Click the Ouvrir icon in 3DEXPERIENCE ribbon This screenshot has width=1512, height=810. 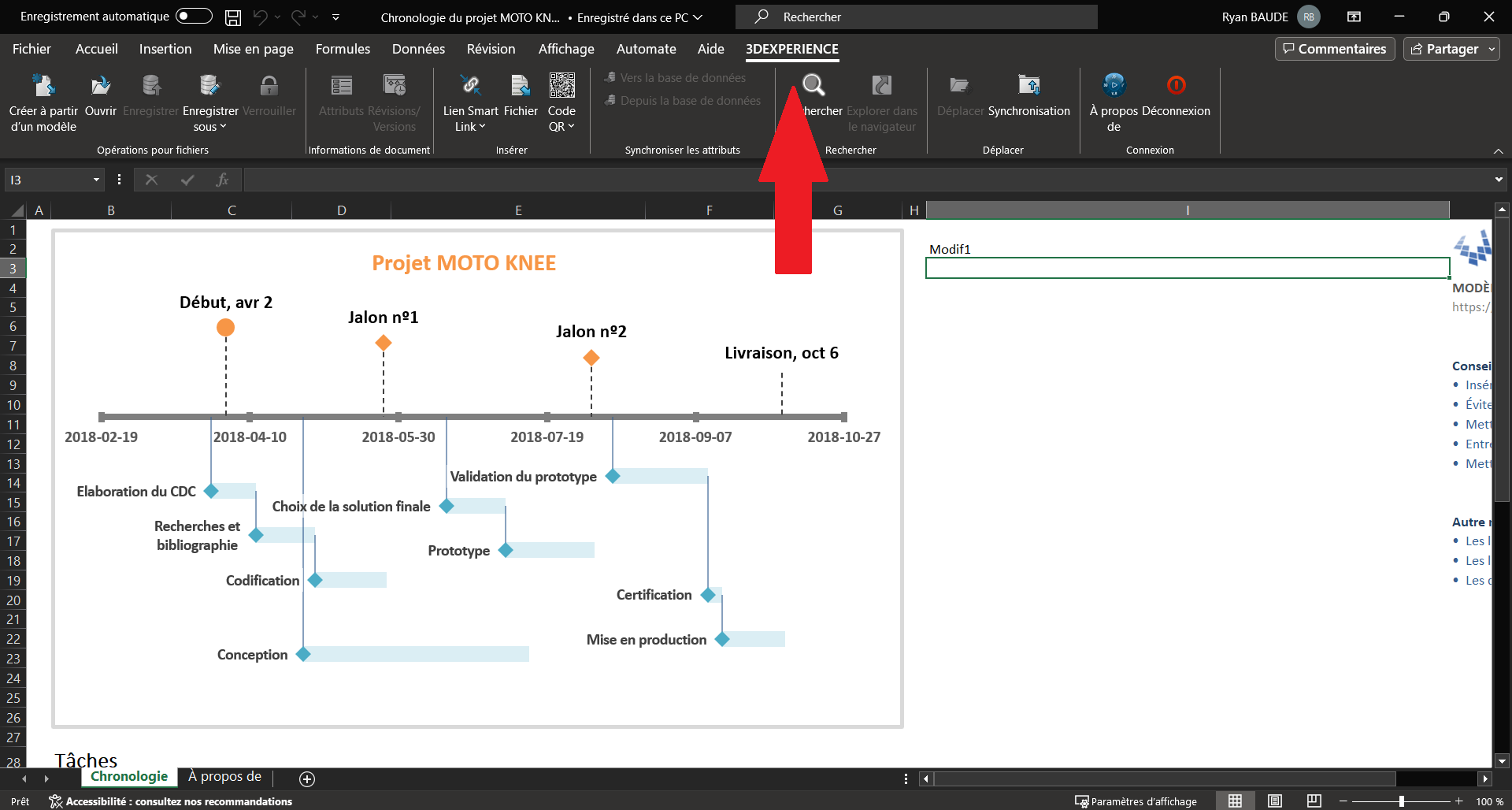tap(100, 86)
